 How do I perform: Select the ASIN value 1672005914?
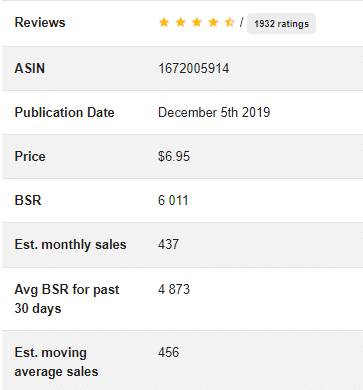[x=193, y=69]
